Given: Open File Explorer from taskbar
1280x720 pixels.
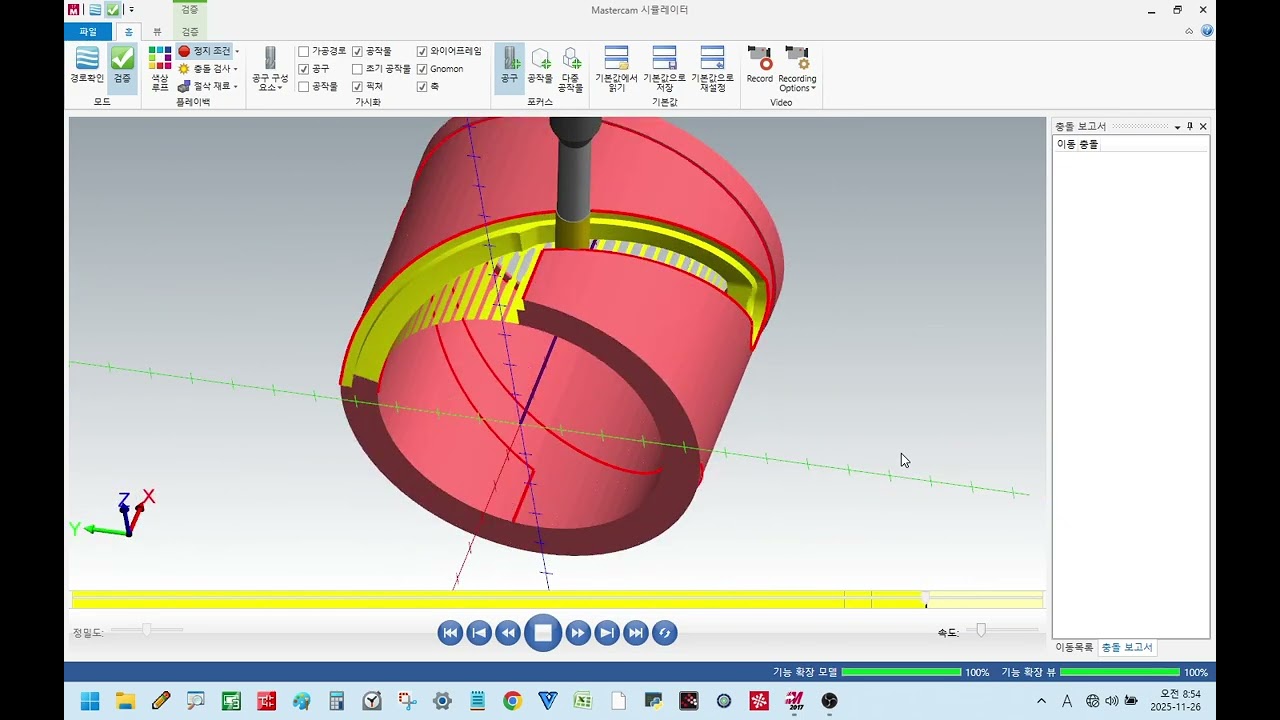Looking at the screenshot, I should click(125, 701).
